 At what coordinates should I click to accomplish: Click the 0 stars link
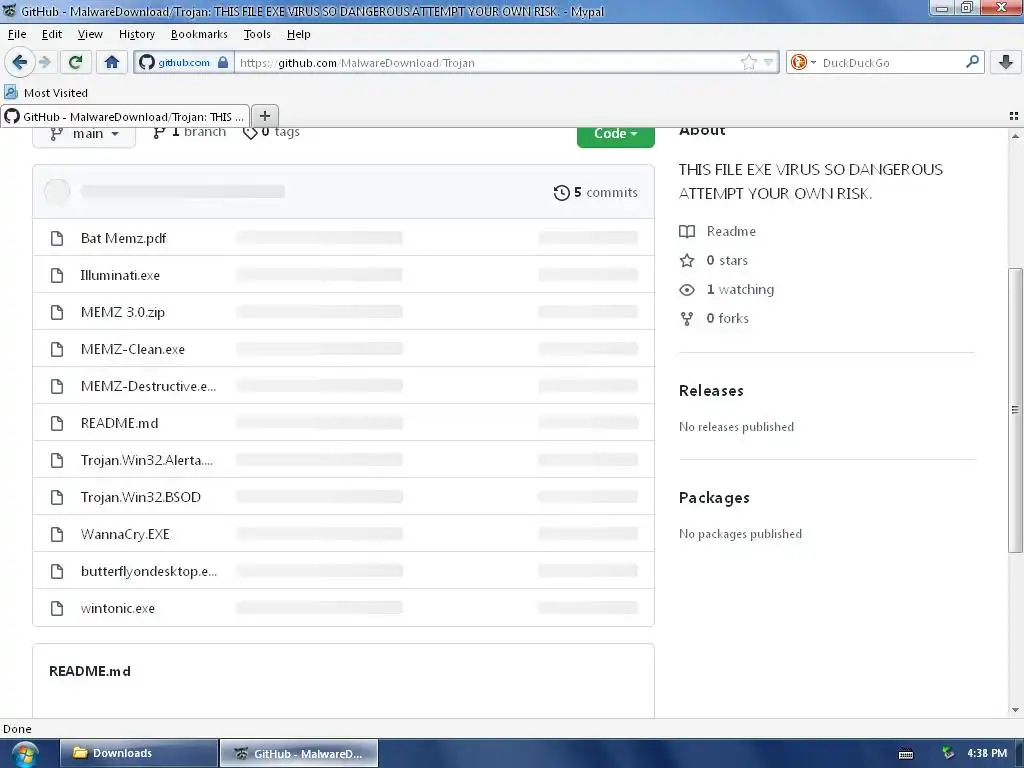click(x=714, y=260)
